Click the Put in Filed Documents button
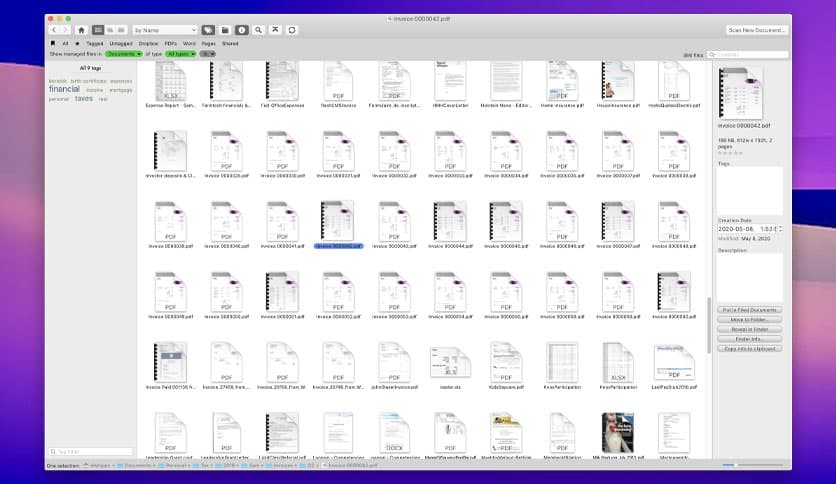Screen dimensions: 836x484 coord(750,310)
